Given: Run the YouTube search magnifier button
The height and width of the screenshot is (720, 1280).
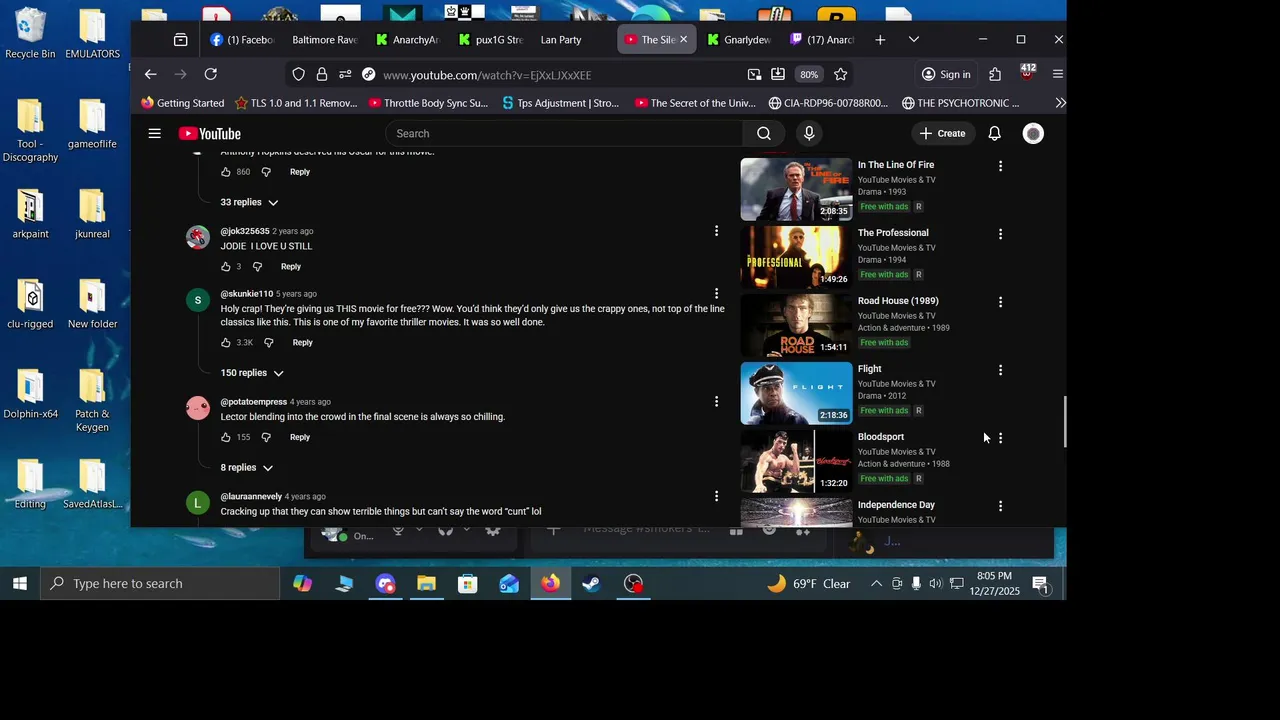Looking at the screenshot, I should point(764,134).
